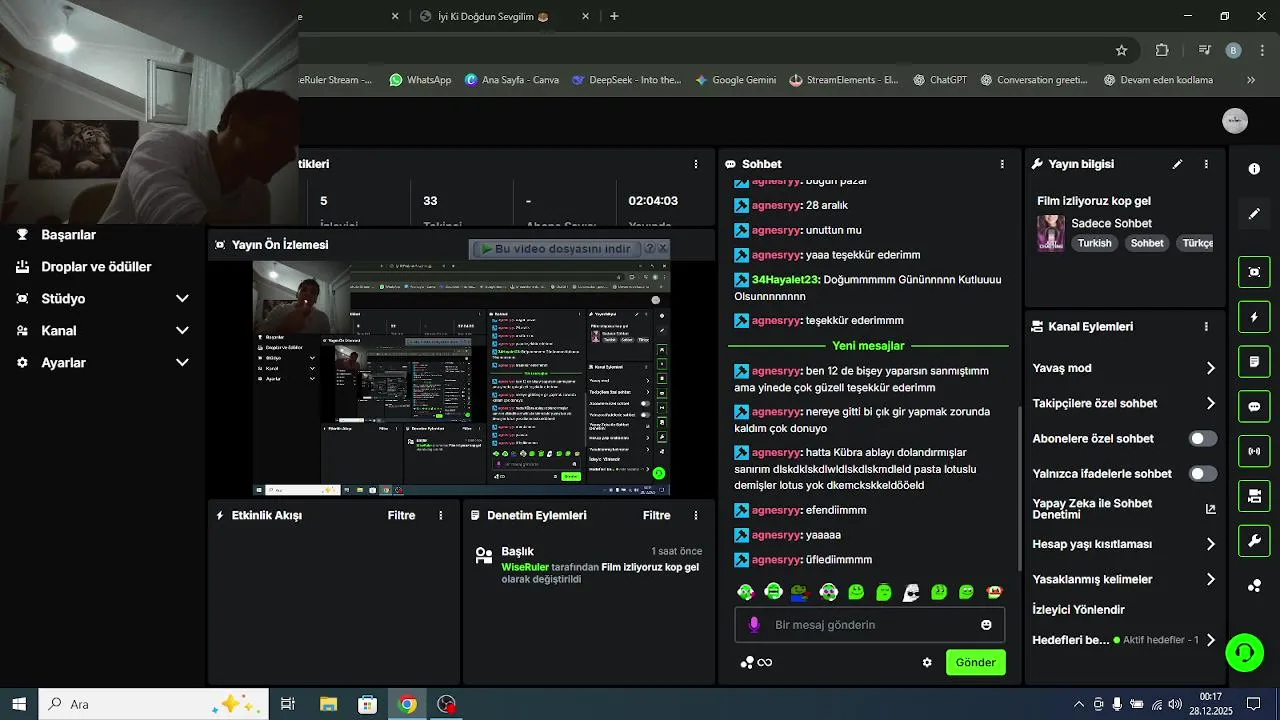The image size is (1280, 720).
Task: Click the help question mark on download overlay
Action: click(649, 248)
